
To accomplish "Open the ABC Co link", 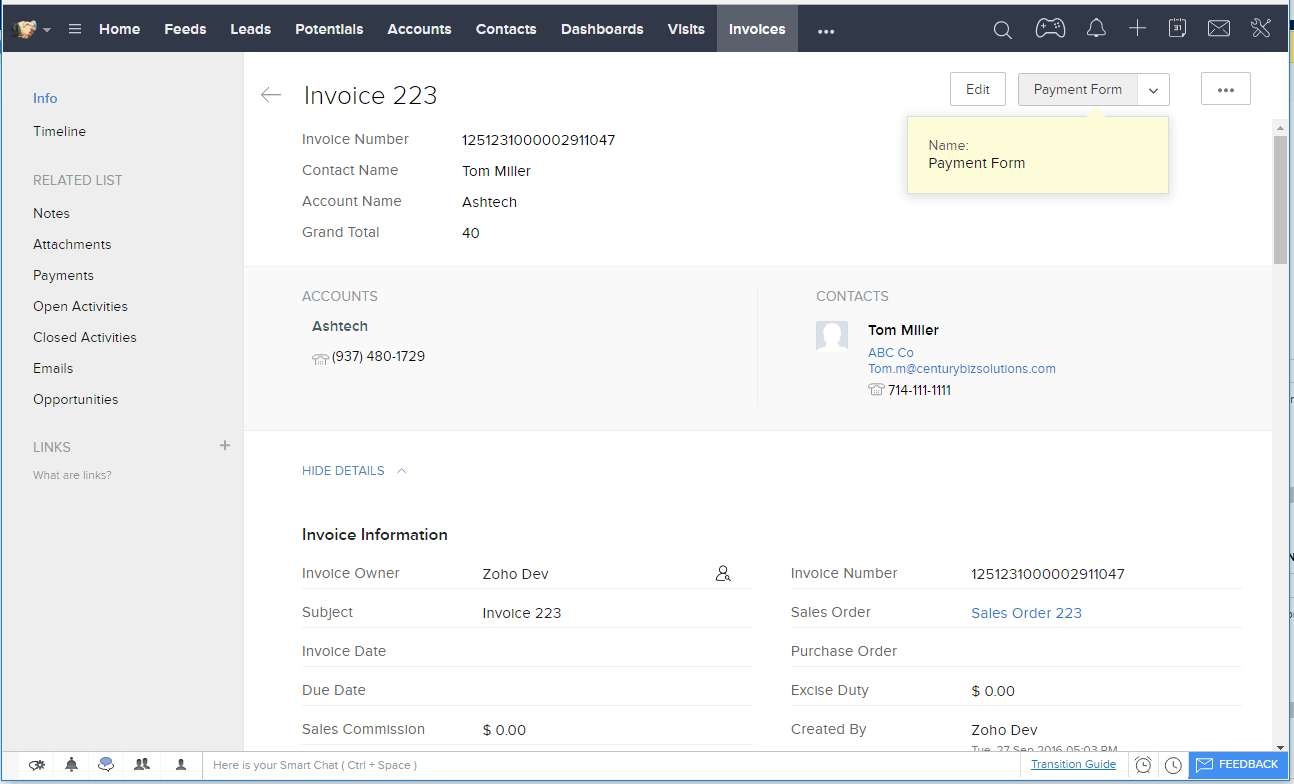I will point(891,353).
